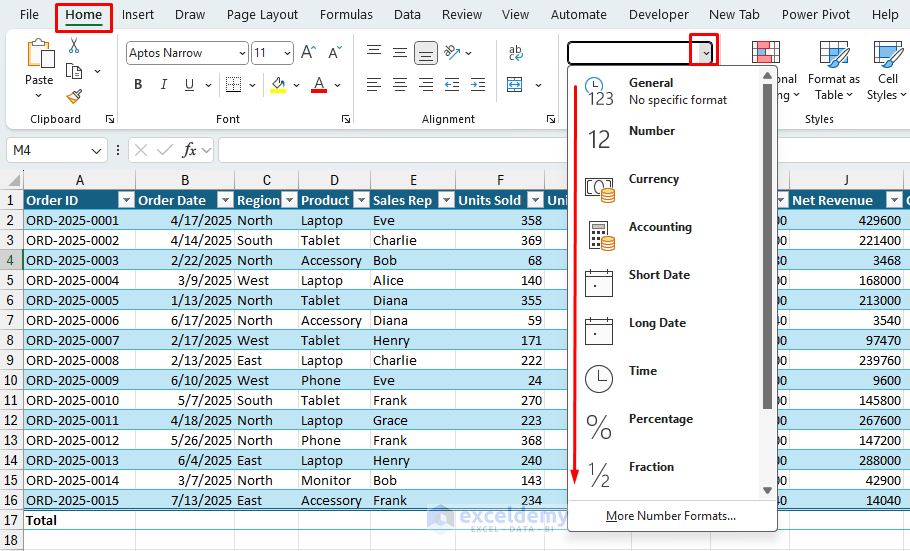Click the Decrease Indent icon

click(x=452, y=85)
